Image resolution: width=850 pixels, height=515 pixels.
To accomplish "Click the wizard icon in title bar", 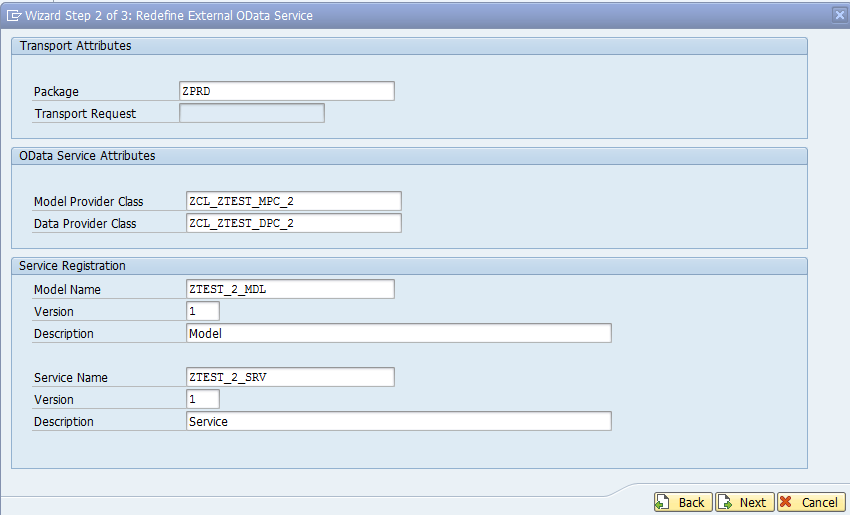I will 14,15.
